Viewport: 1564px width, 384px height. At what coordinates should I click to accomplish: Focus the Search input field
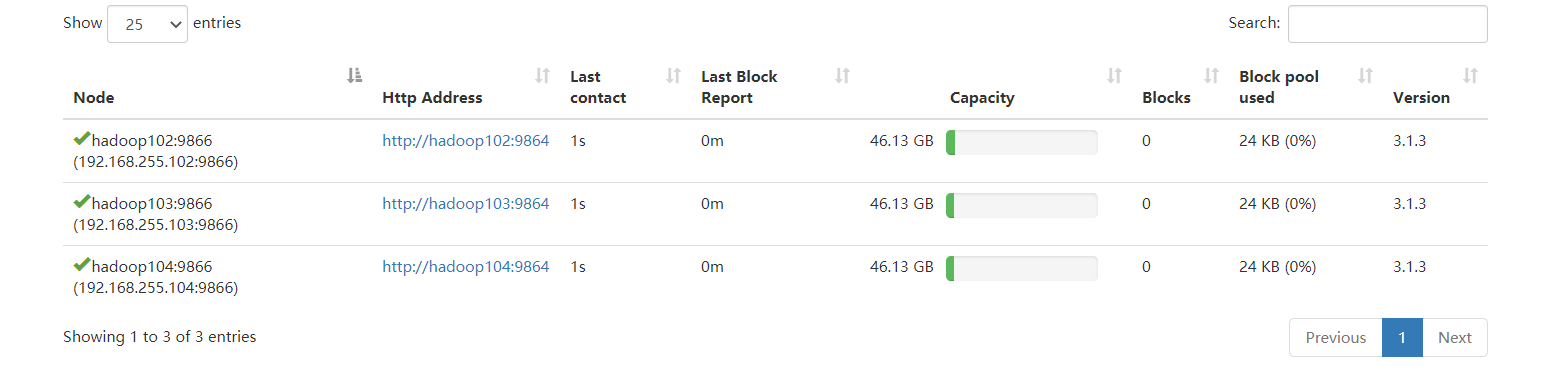pos(1388,24)
